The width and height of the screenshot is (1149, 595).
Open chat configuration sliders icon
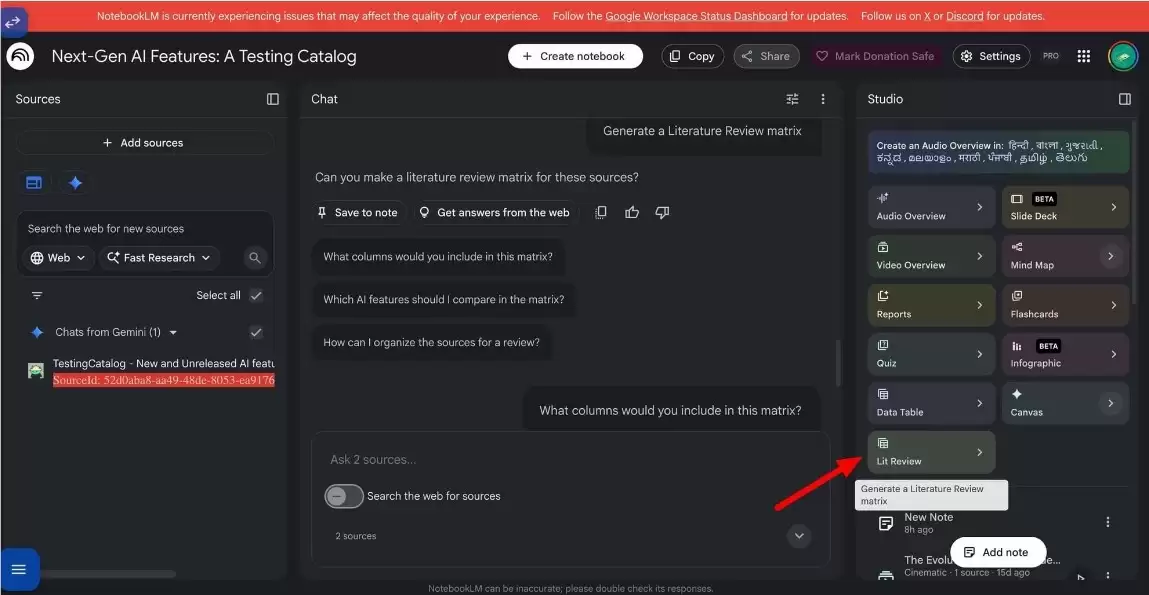(x=792, y=99)
